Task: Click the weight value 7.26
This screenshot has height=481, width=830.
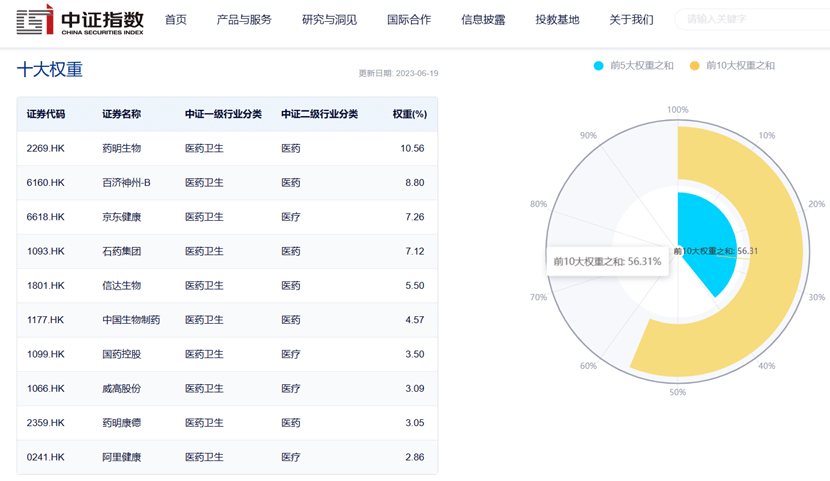Action: click(415, 217)
